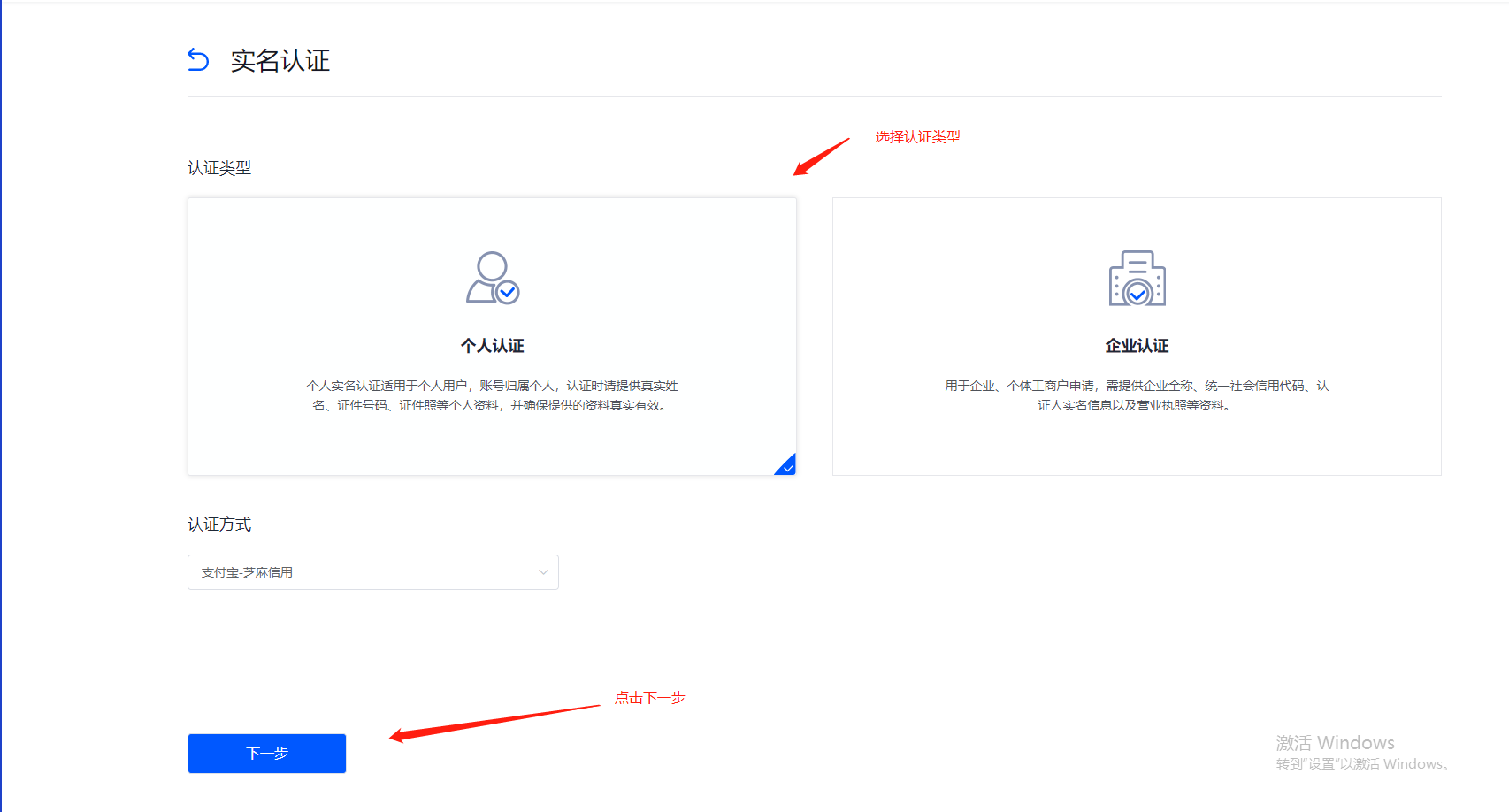Viewport: 1509px width, 812px height.
Task: Click the 激活 Windows watermark heading
Action: point(1335,743)
